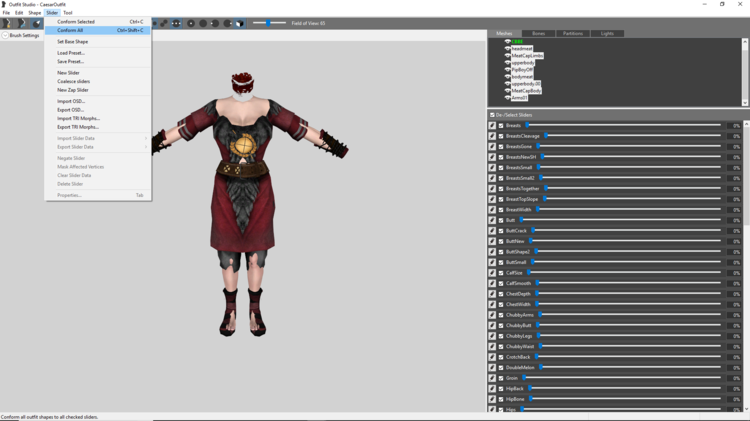Click edit pencil icon for BreastsGone slider
The height and width of the screenshot is (421, 750).
click(492, 146)
